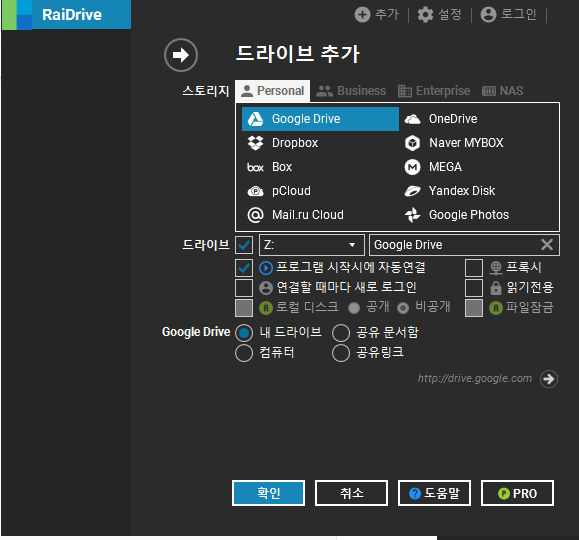
Task: Select the 공유 문서함 radio button
Action: 341,333
